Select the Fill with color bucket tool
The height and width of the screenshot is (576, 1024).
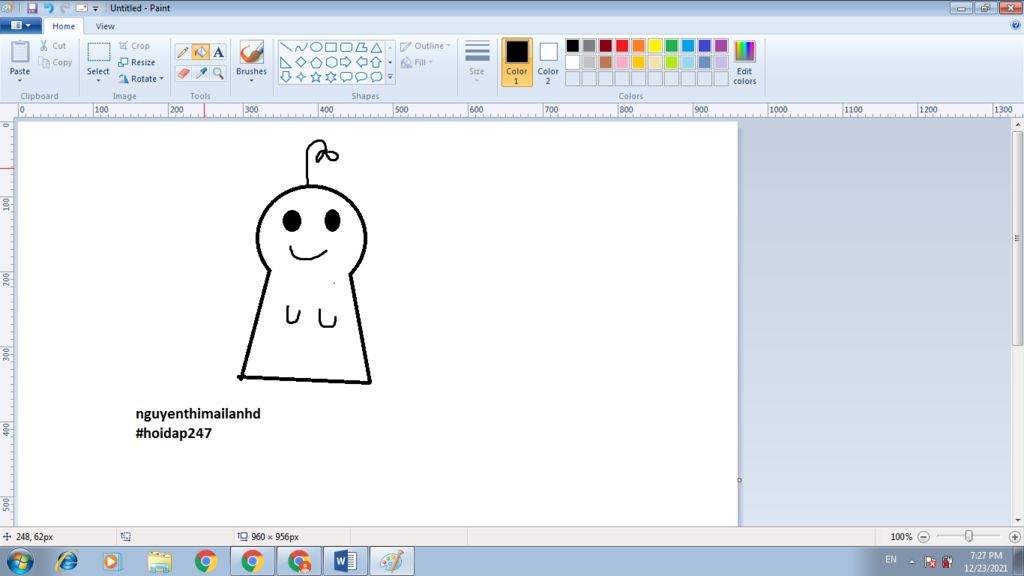(x=200, y=52)
